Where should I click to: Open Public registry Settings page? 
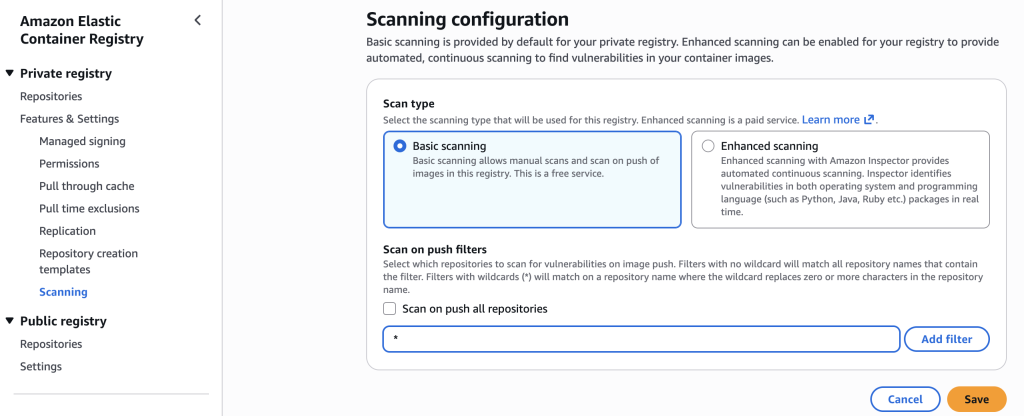(x=41, y=366)
